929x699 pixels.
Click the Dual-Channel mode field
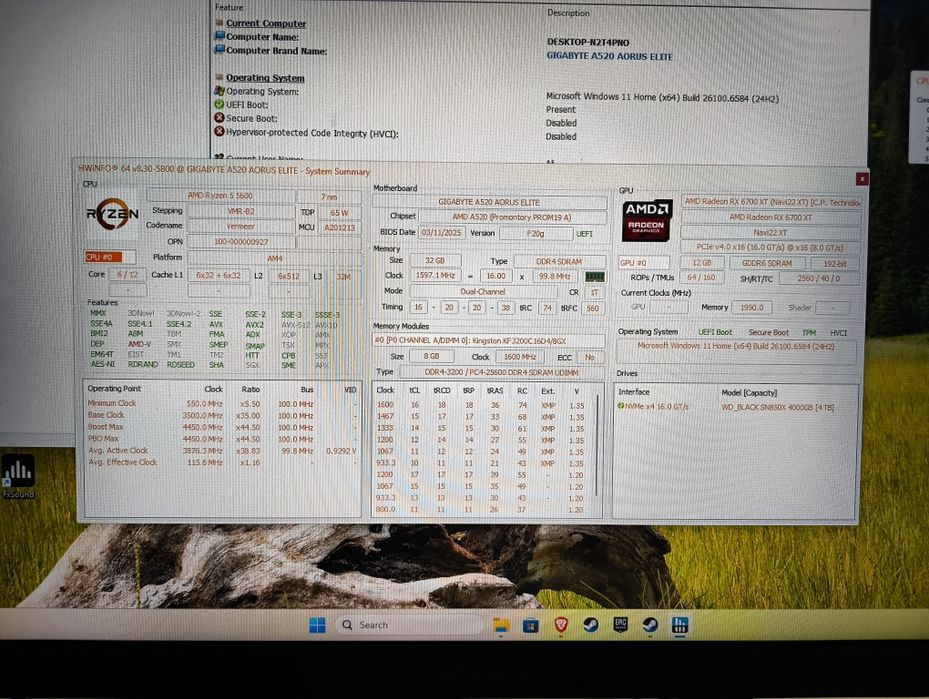click(x=483, y=291)
